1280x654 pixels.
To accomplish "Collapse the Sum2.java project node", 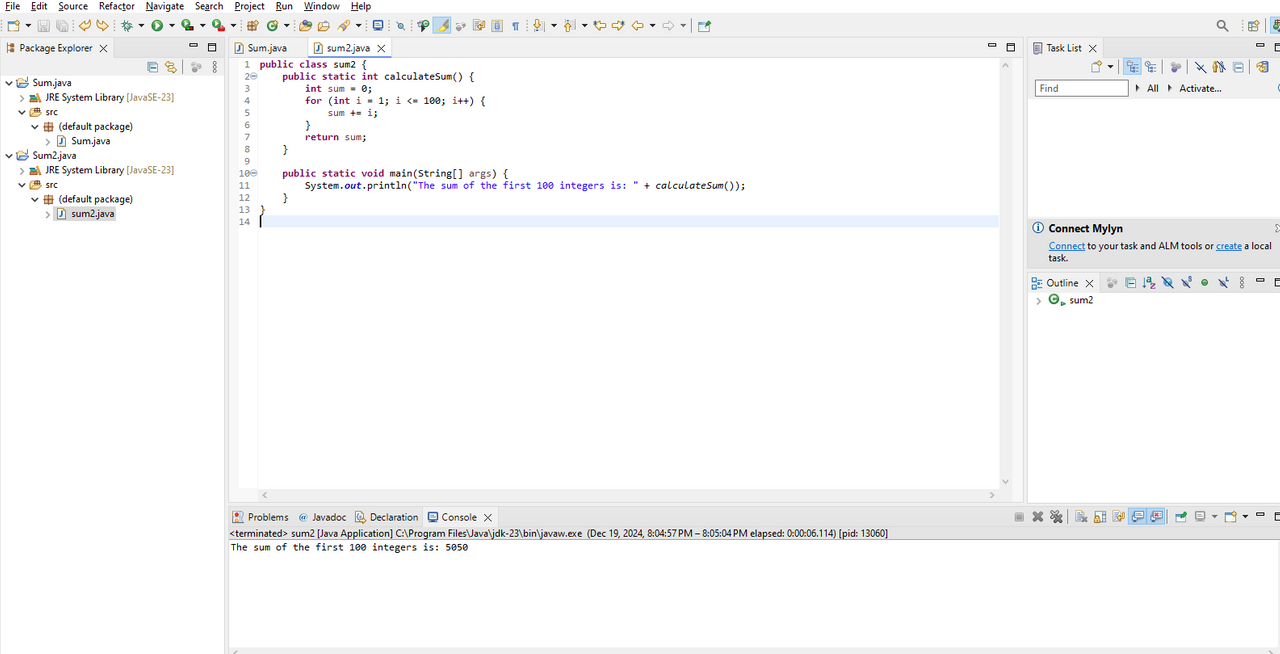I will (x=9, y=156).
